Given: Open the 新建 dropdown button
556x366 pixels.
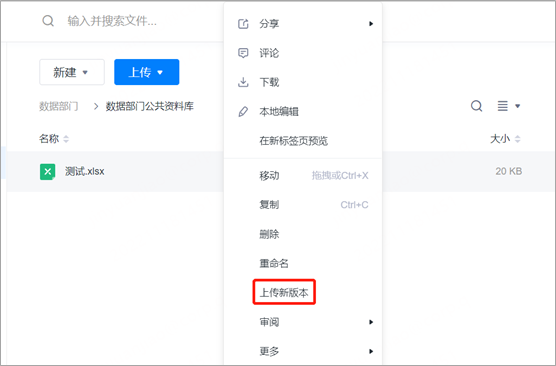Looking at the screenshot, I should [x=72, y=72].
